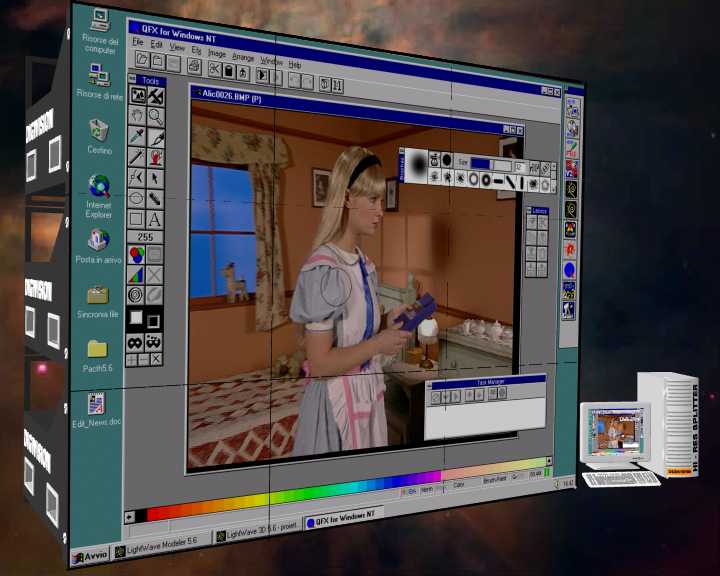The height and width of the screenshot is (576, 720).
Task: Select the hammer and wrench tool
Action: (x=156, y=96)
